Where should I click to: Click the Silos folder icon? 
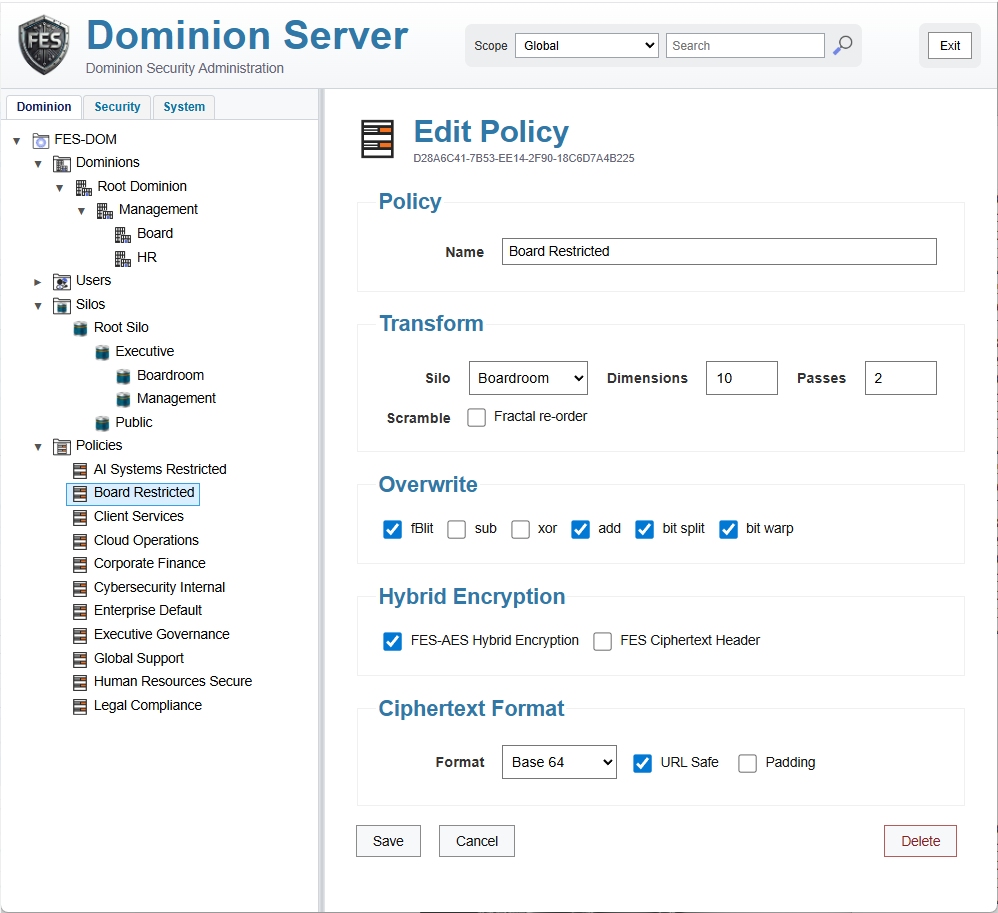(x=62, y=305)
